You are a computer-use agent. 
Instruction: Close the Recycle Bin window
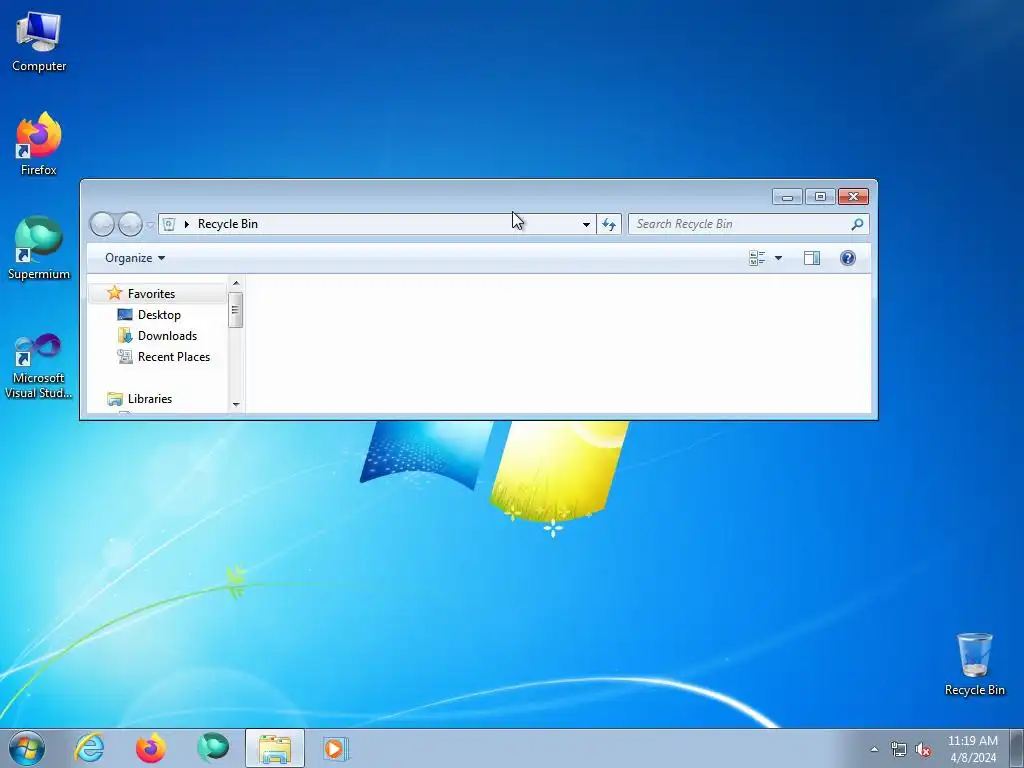point(853,197)
